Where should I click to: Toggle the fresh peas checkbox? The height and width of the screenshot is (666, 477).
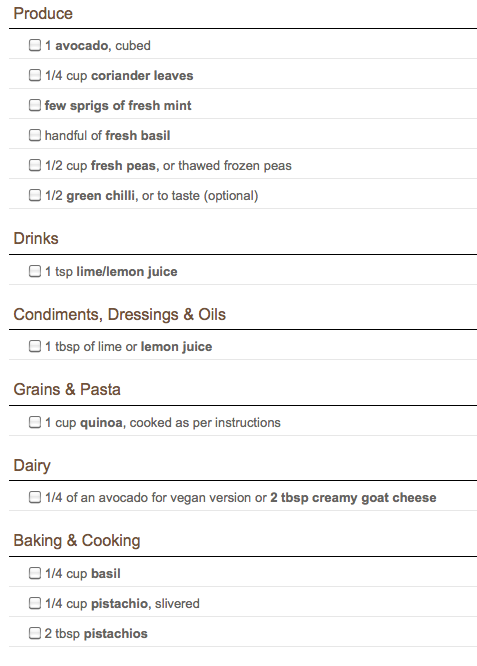coord(35,165)
